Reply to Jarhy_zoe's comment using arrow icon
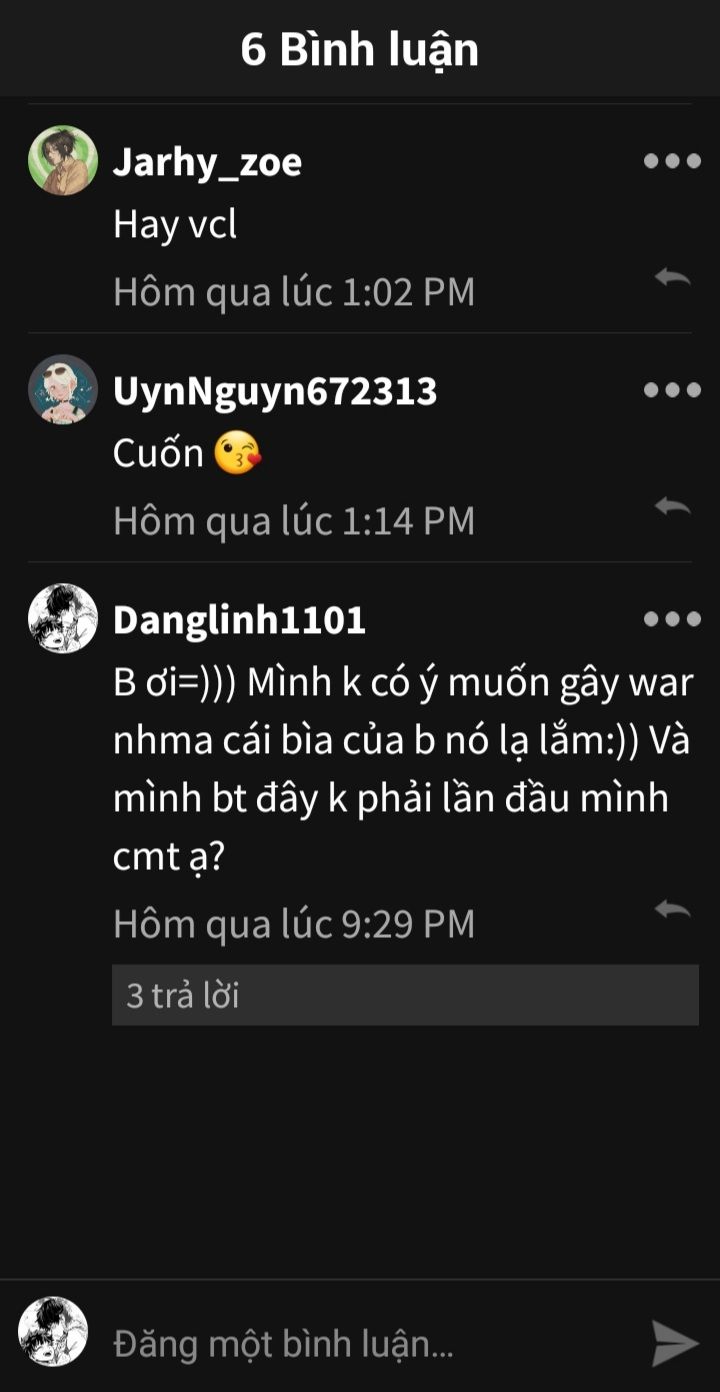 [673, 278]
